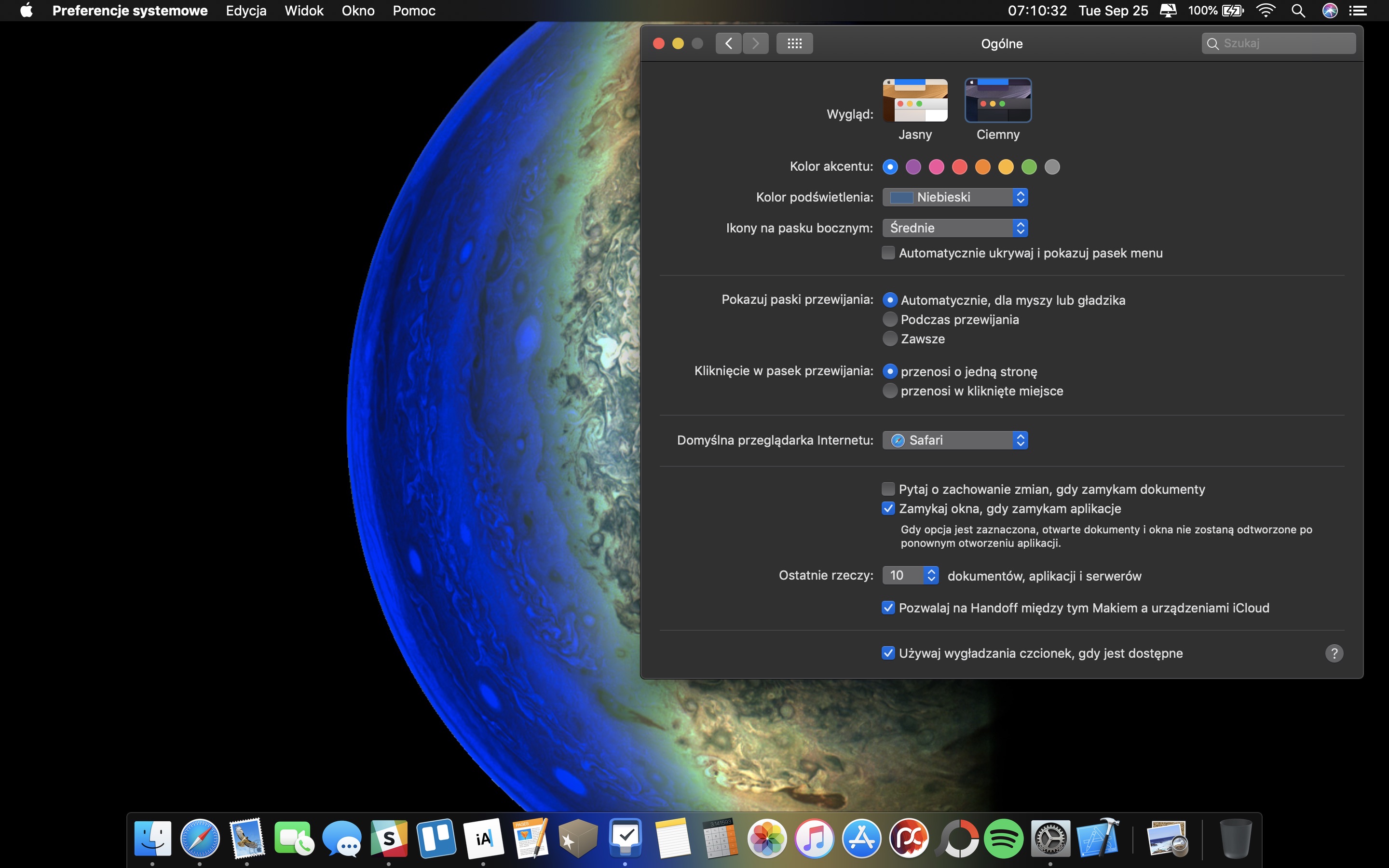Click the Szukaj search field
The height and width of the screenshot is (868, 1389).
pos(1279,43)
